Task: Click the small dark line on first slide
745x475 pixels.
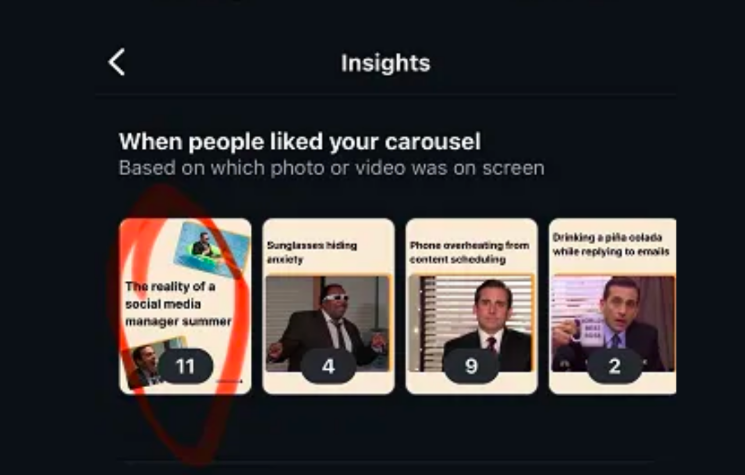Action: pyautogui.click(x=229, y=381)
